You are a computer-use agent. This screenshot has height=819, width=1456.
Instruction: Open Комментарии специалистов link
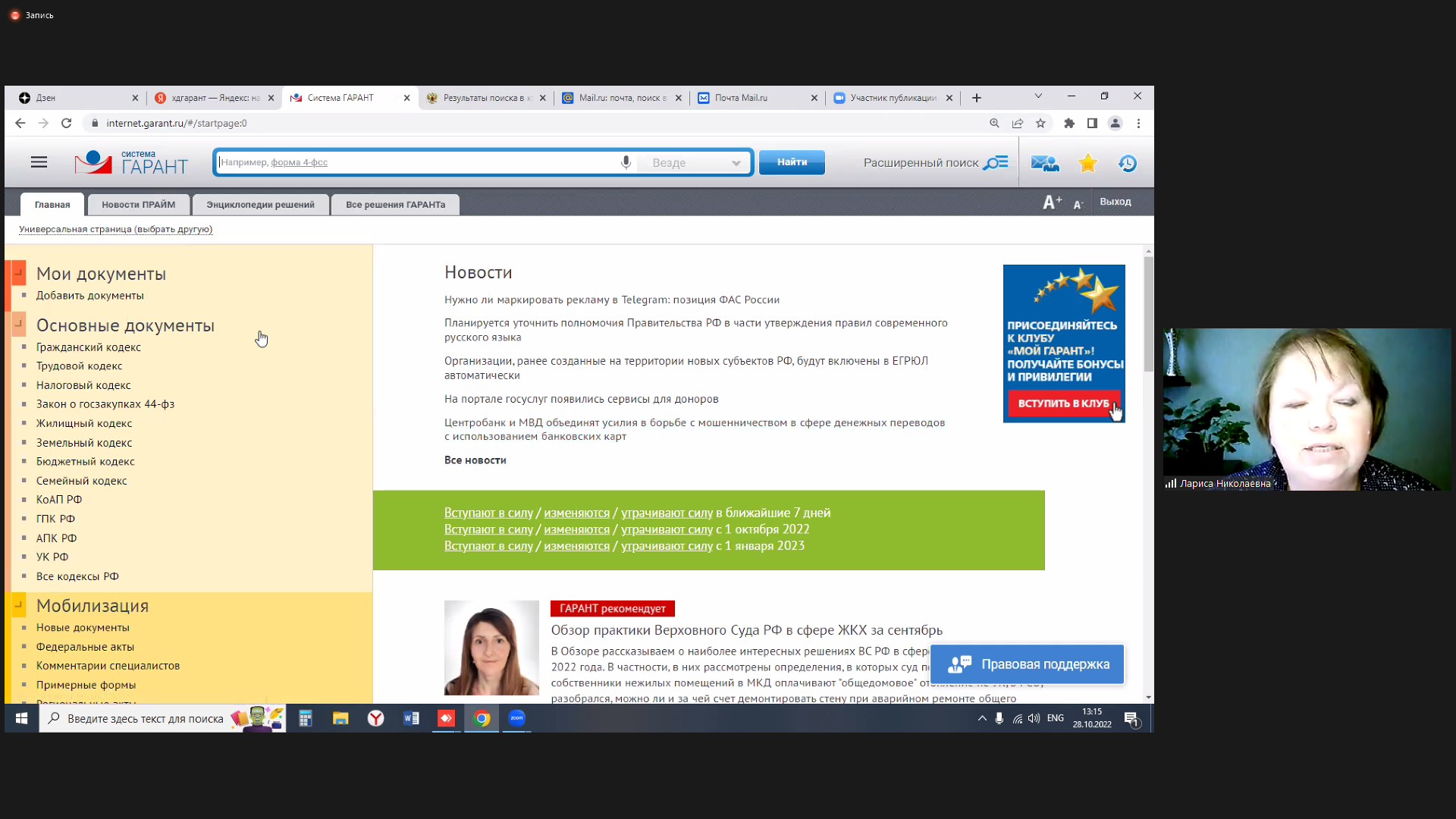click(108, 666)
